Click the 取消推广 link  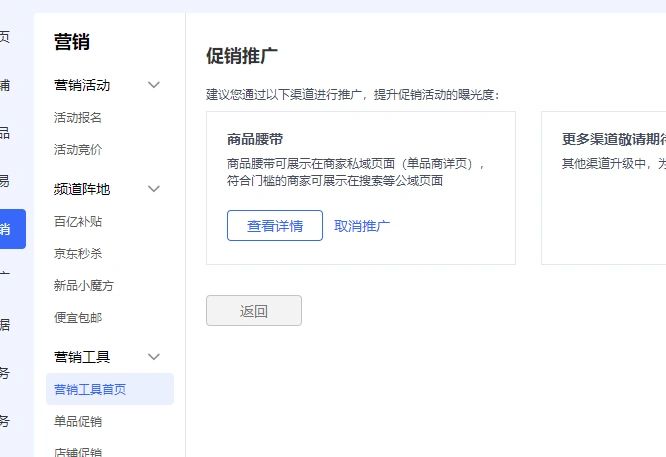362,226
